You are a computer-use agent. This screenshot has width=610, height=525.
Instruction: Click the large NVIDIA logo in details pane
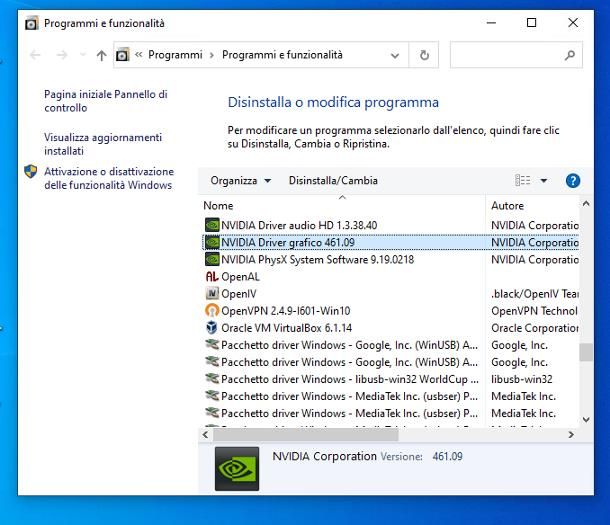[x=237, y=469]
